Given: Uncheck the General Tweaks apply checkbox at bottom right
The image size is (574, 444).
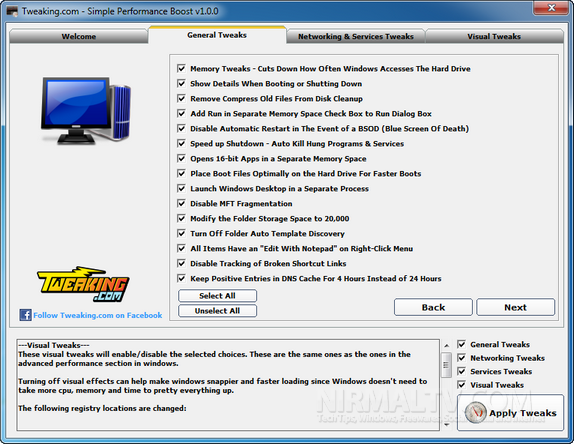Looking at the screenshot, I should [x=462, y=344].
